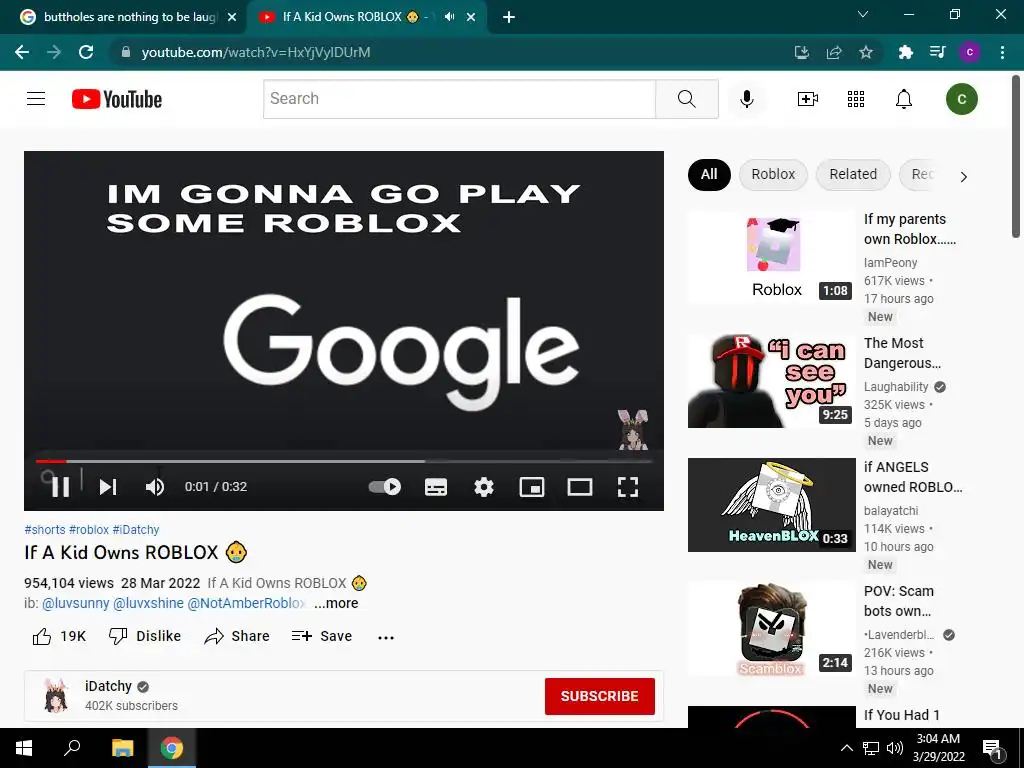Image resolution: width=1024 pixels, height=768 pixels.
Task: Select the Roblox filter chip
Action: coord(773,174)
